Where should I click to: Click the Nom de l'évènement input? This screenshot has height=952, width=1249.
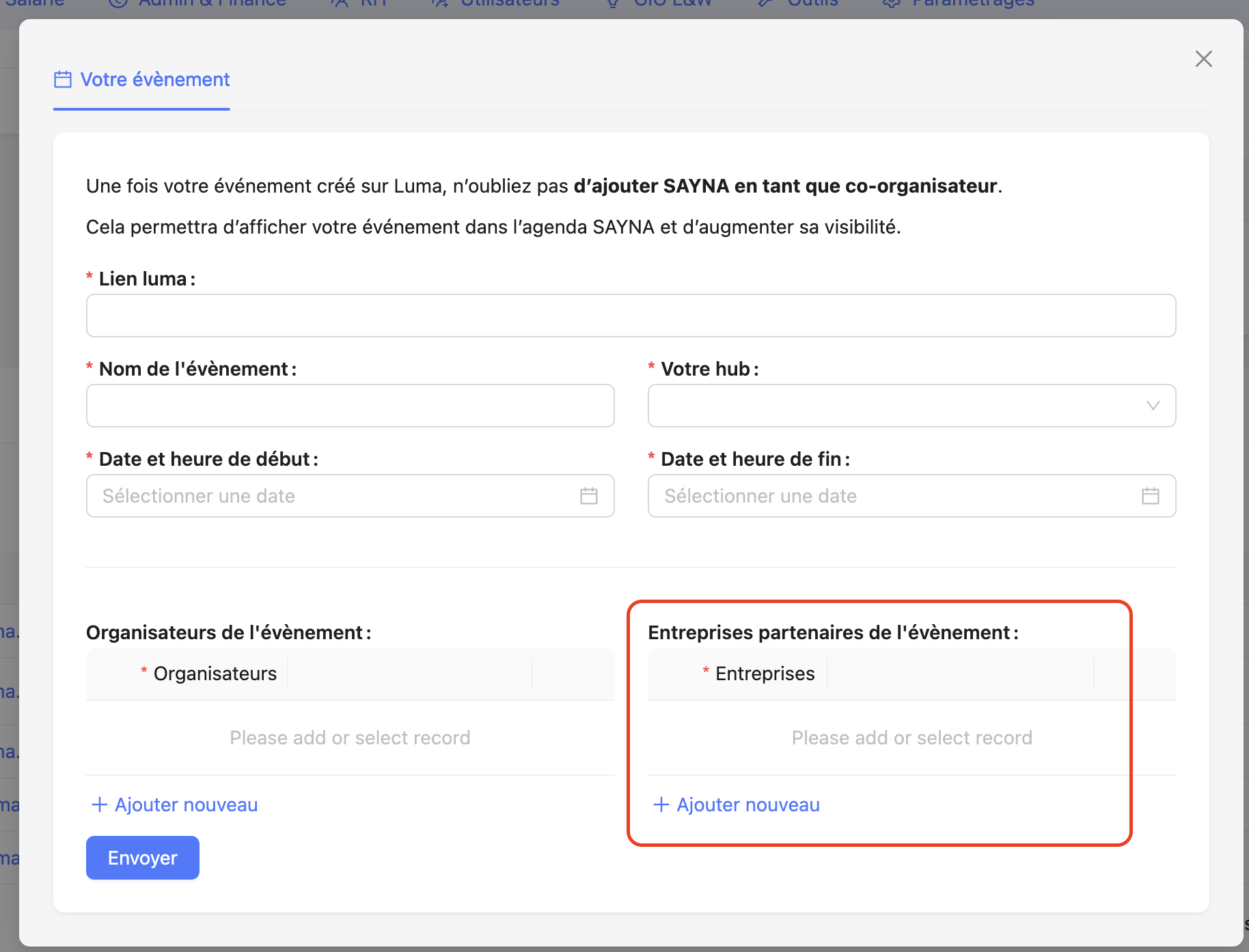pyautogui.click(x=350, y=406)
